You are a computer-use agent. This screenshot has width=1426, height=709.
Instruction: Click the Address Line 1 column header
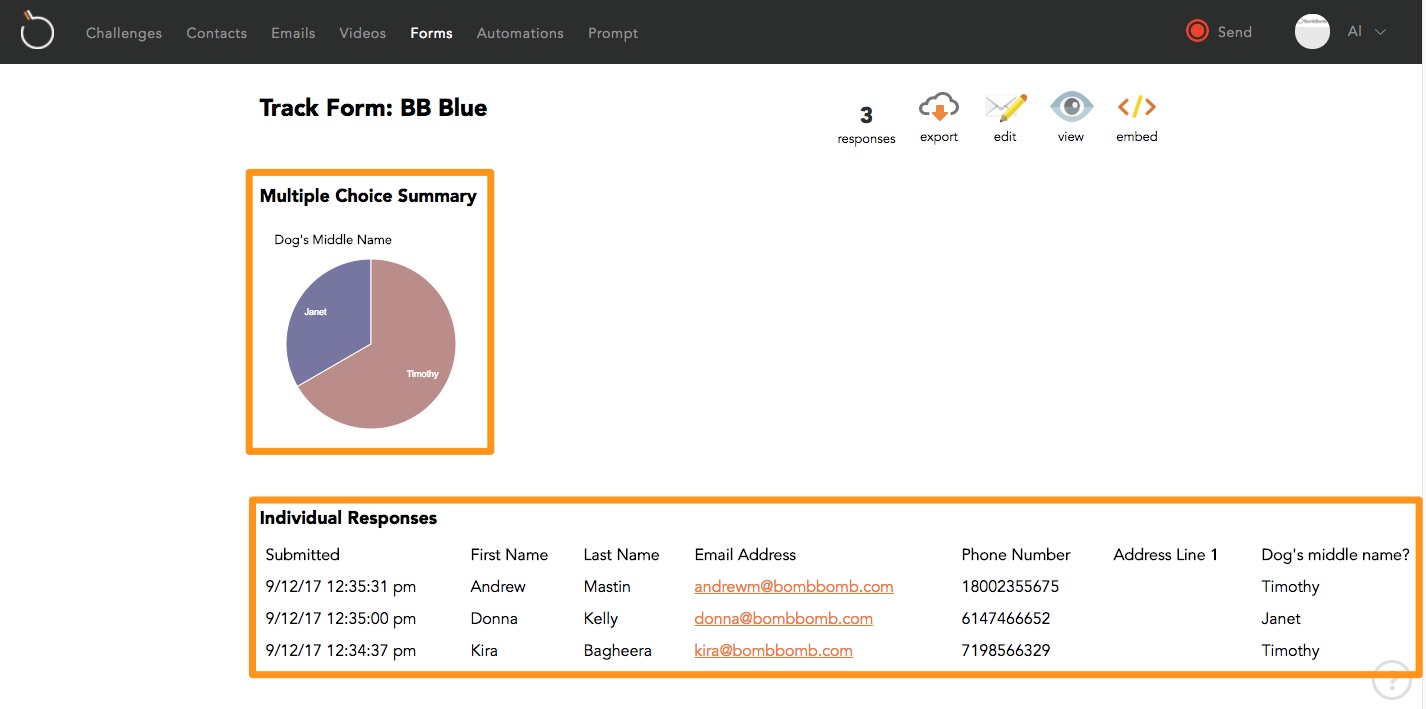[x=1165, y=555]
